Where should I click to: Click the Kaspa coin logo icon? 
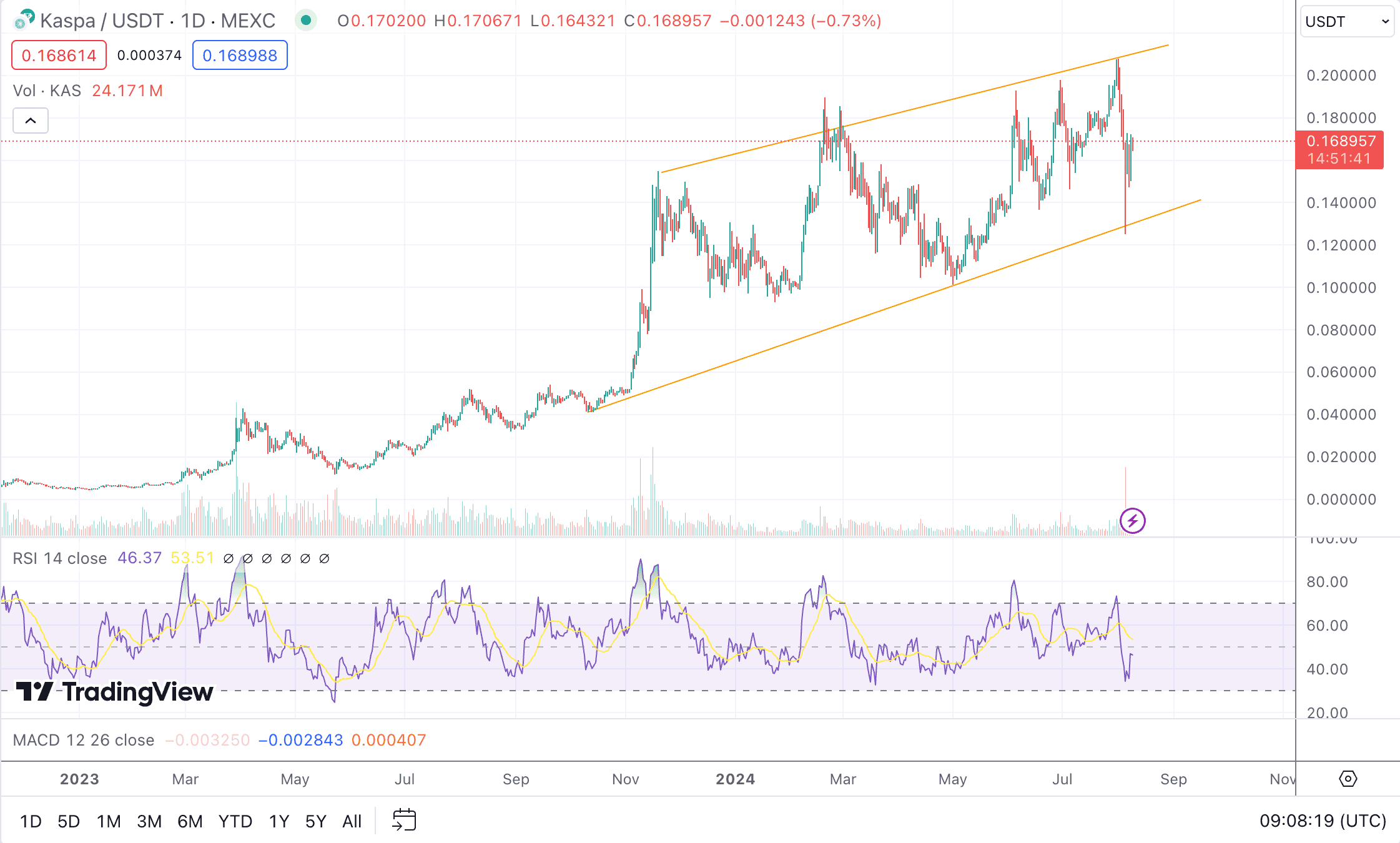24,20
